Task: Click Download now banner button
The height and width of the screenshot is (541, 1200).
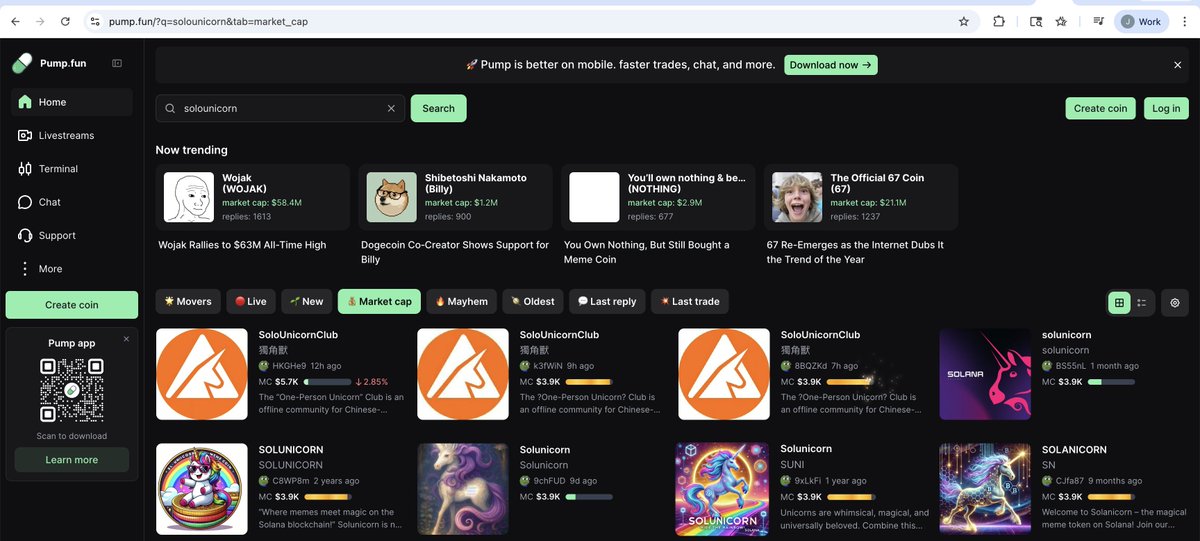Action: click(x=831, y=65)
